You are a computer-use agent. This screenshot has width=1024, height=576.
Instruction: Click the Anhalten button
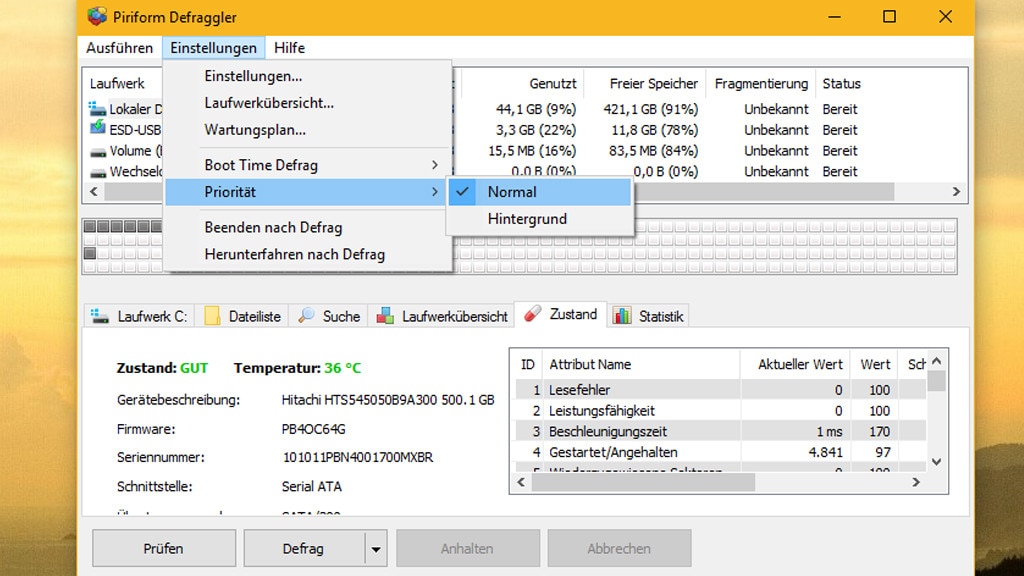click(x=468, y=549)
